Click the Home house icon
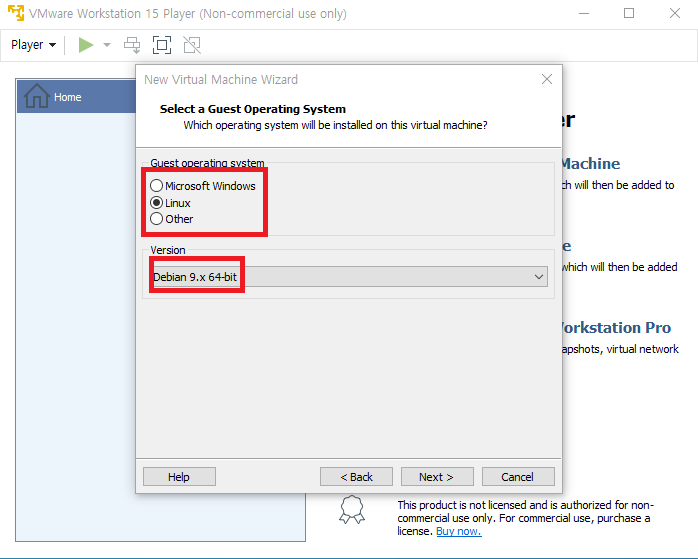This screenshot has width=698, height=559. pyautogui.click(x=37, y=96)
